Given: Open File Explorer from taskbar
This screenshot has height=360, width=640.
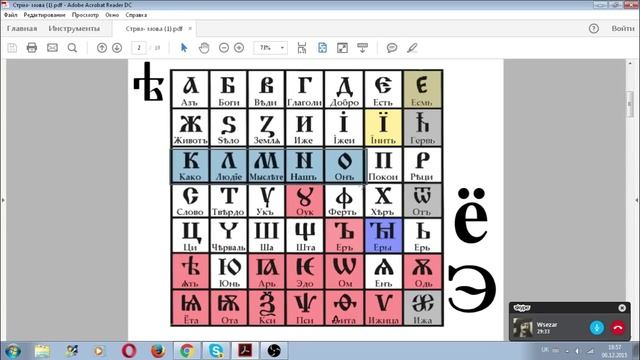Looking at the screenshot, I should pos(42,351).
